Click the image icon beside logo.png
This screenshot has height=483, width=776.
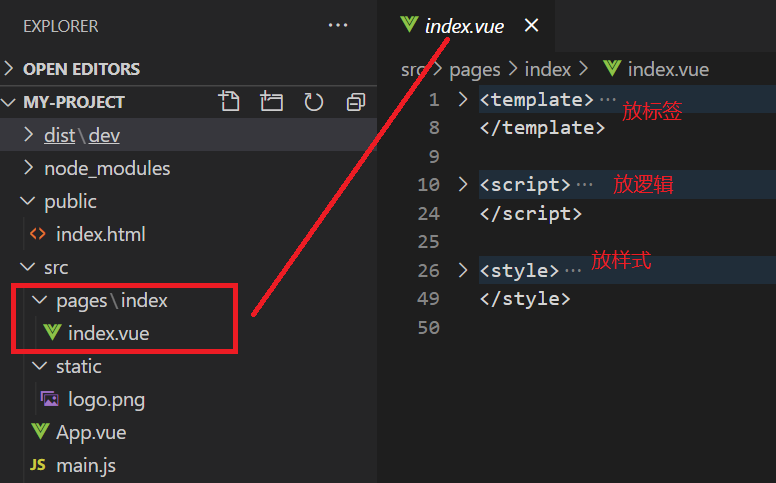[49, 399]
